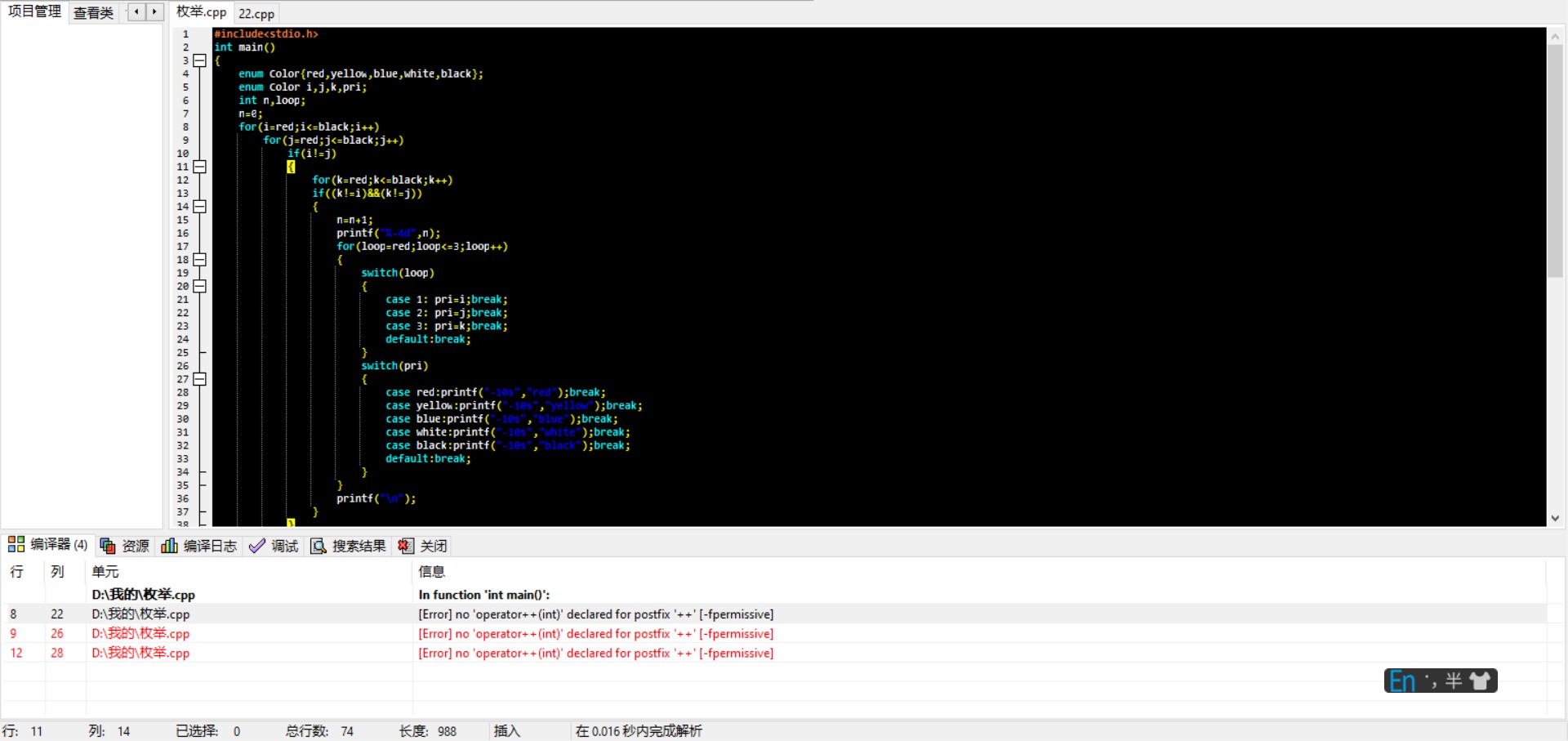Click the line number 36 in the gutter
This screenshot has width=1568, height=741.
[183, 498]
